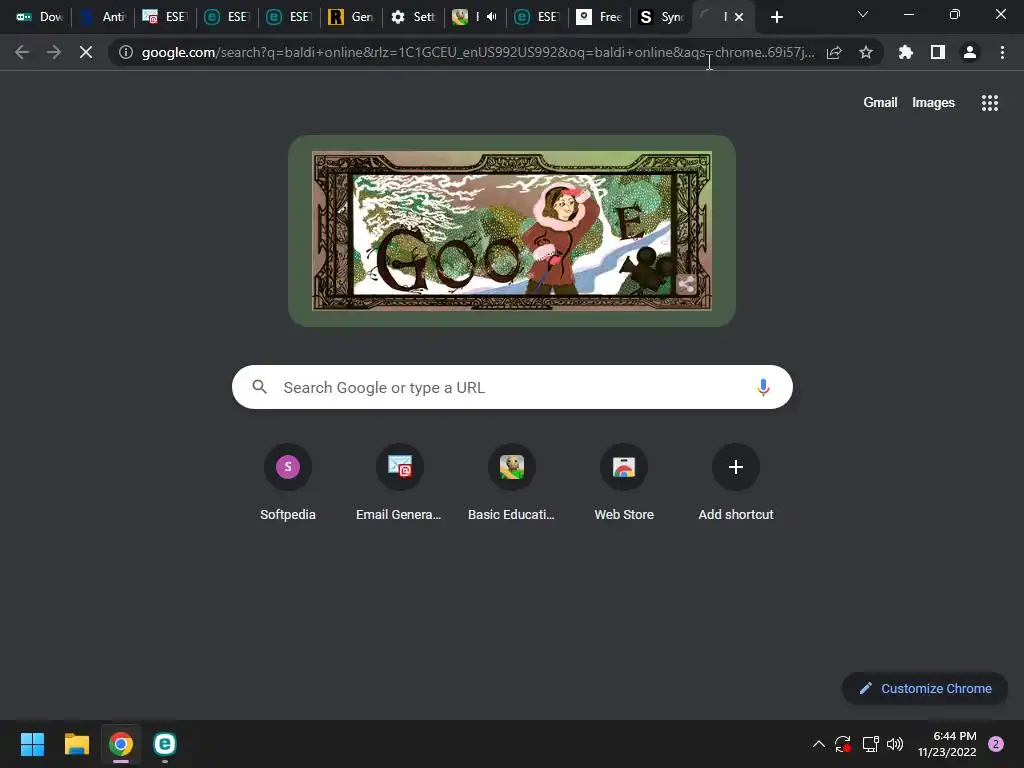This screenshot has width=1024, height=768.
Task: Open File Explorer from taskbar
Action: pyautogui.click(x=76, y=744)
